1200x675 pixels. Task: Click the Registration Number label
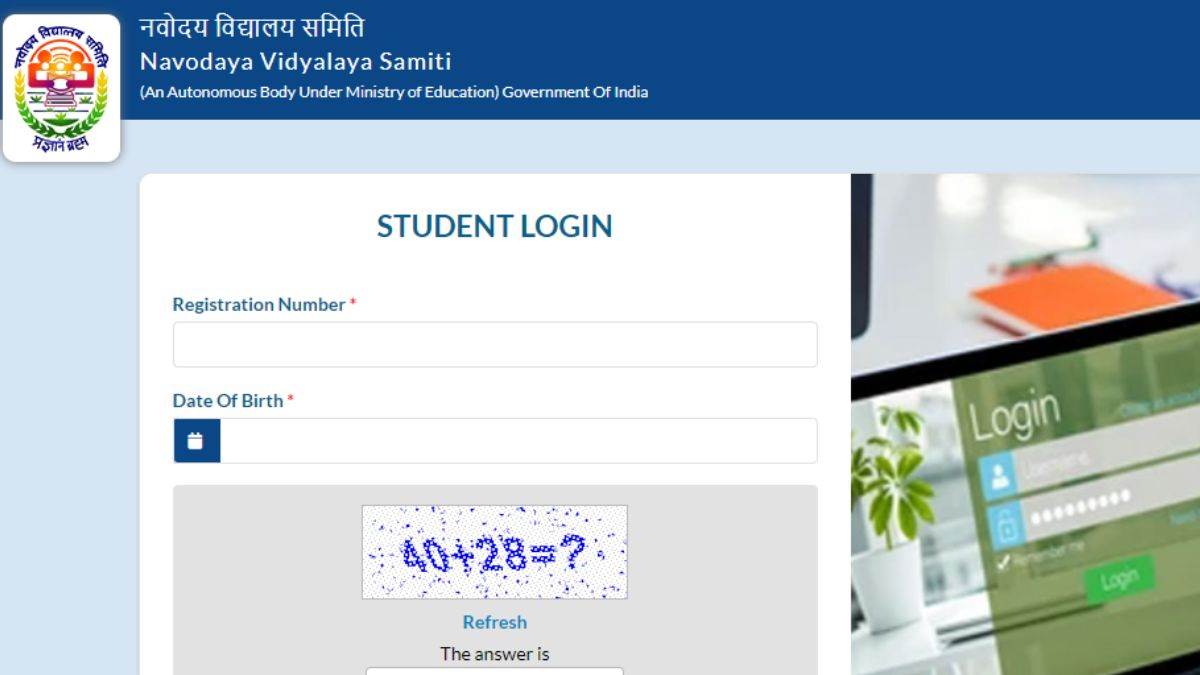pyautogui.click(x=259, y=304)
